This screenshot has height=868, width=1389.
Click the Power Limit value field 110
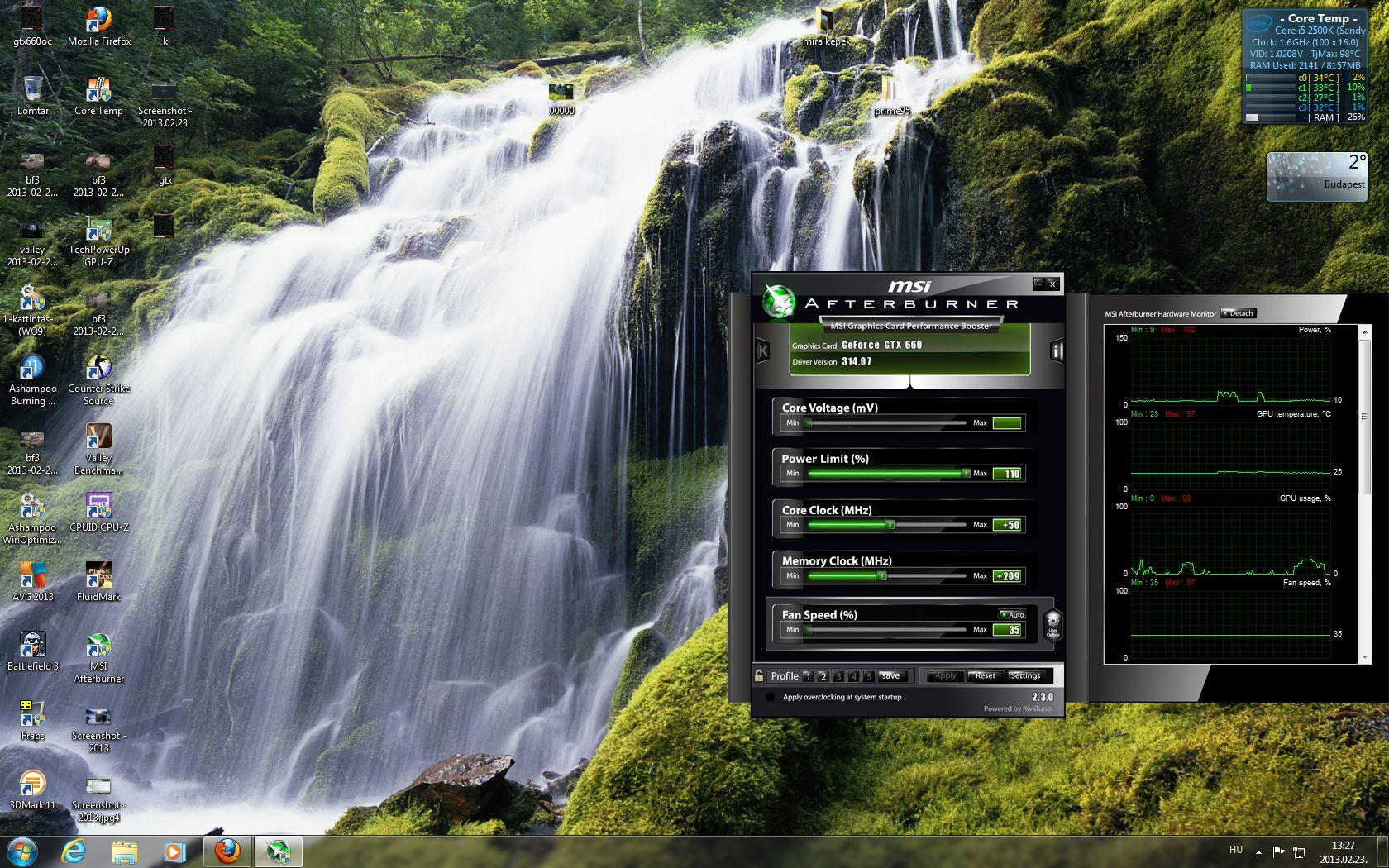click(1007, 474)
